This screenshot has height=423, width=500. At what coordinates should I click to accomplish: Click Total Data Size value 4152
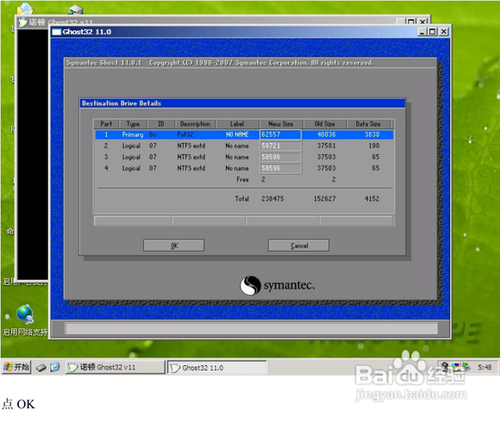coord(372,199)
